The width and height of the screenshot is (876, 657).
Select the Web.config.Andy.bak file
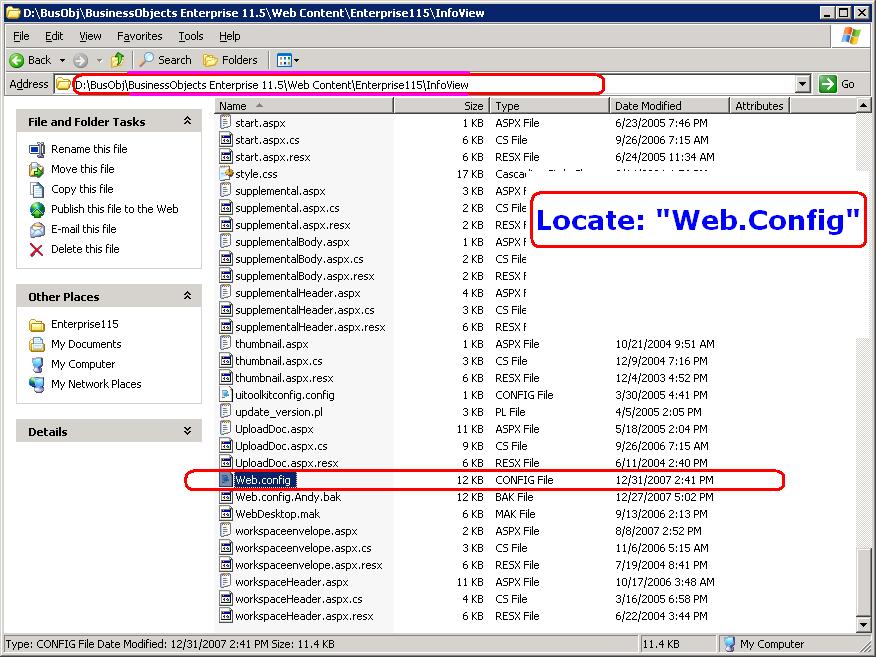pyautogui.click(x=288, y=497)
